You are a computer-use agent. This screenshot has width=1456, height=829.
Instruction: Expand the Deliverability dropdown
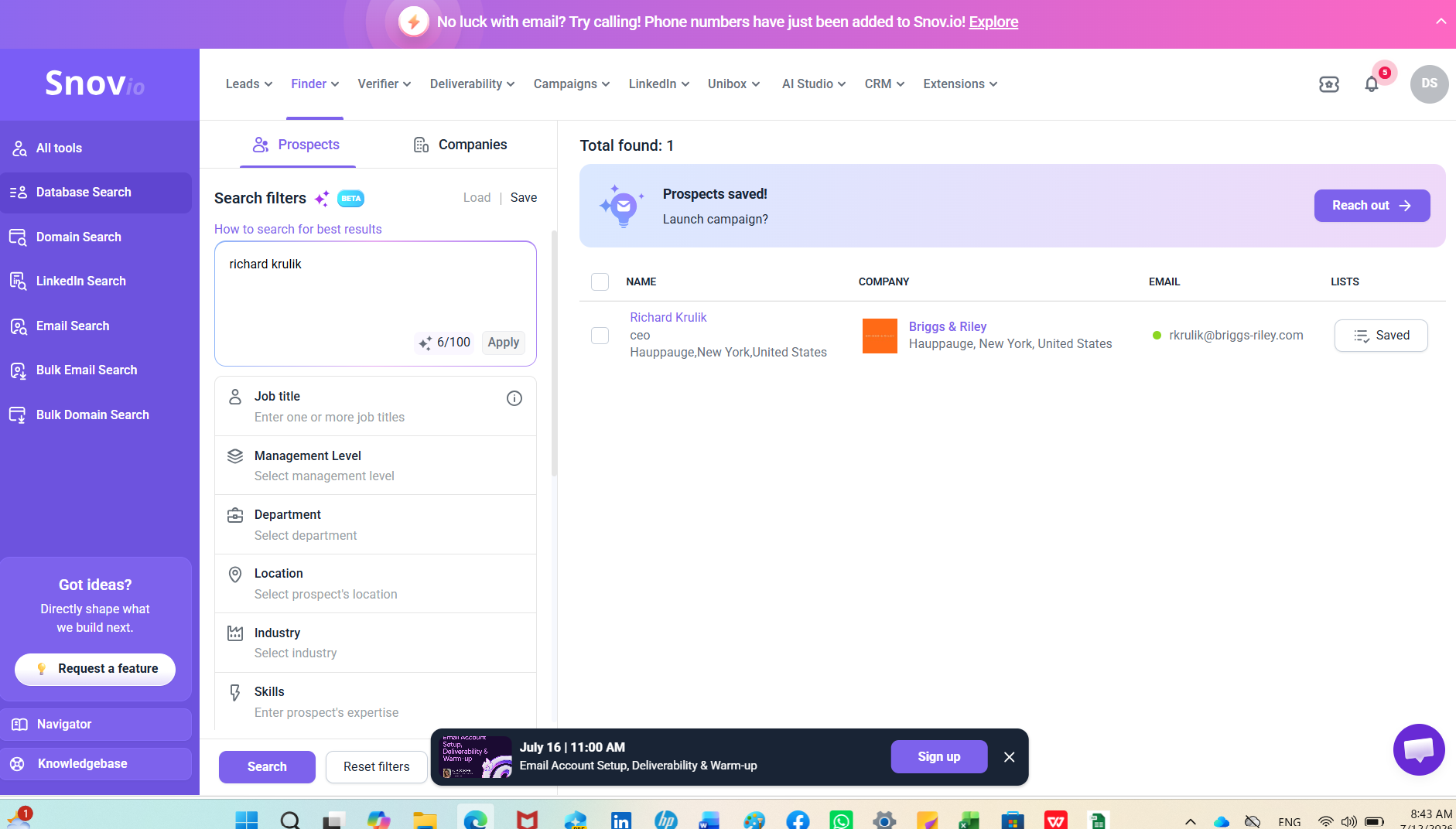tap(472, 84)
